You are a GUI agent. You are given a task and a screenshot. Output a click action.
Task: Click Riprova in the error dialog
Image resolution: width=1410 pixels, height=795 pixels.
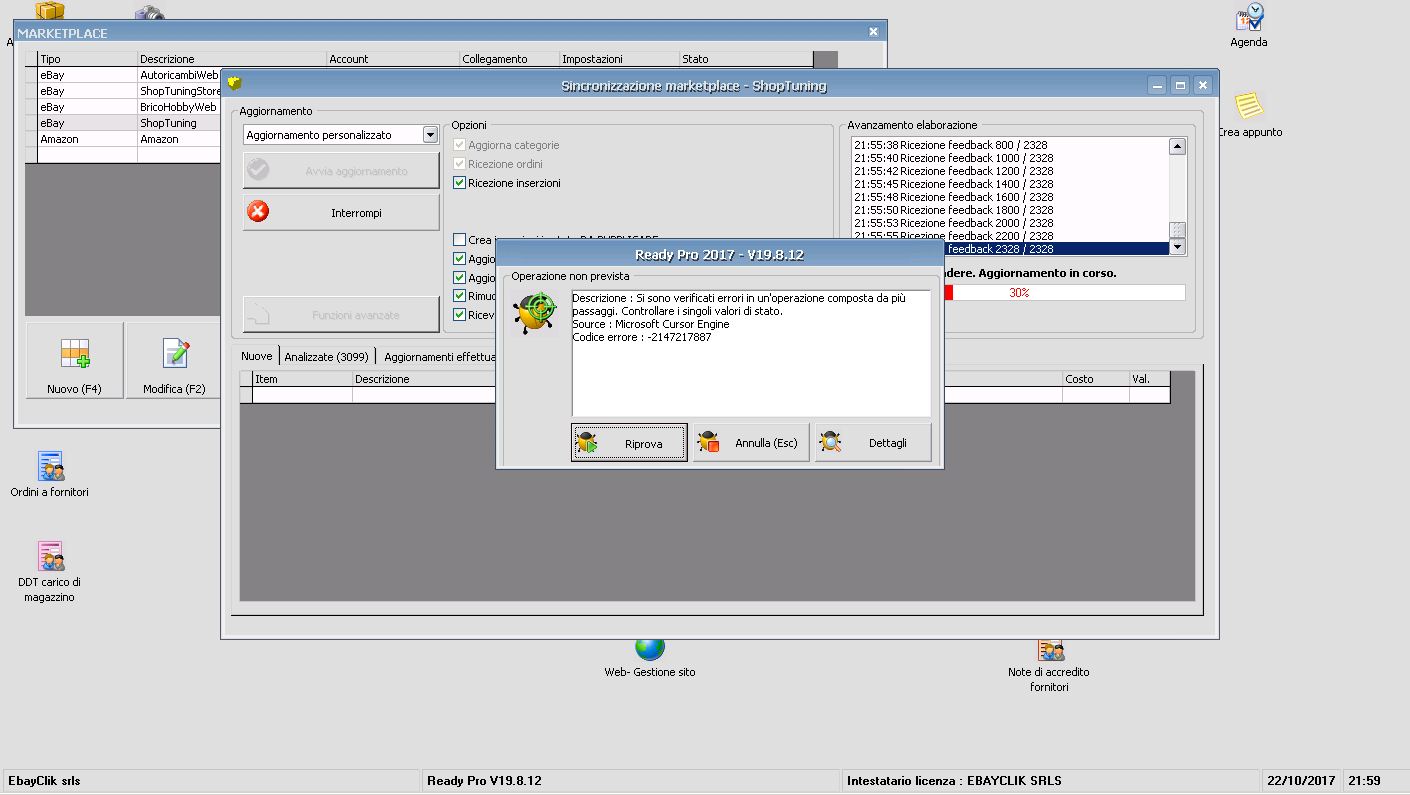point(630,443)
